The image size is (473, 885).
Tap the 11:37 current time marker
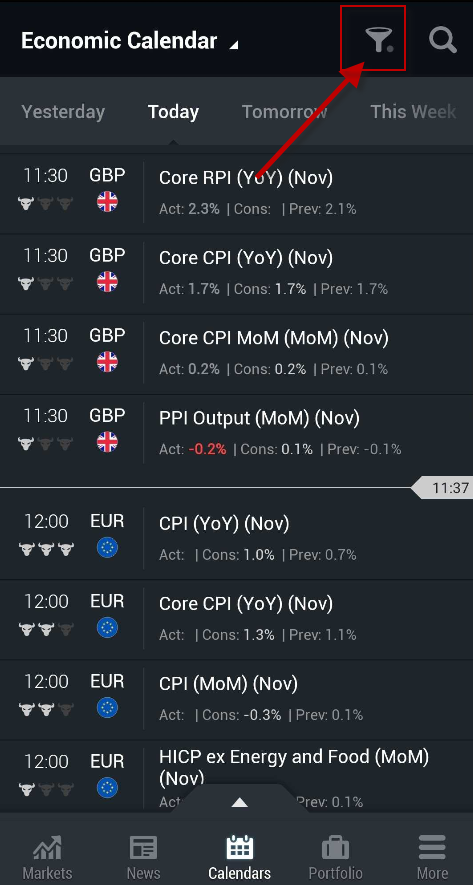[443, 488]
